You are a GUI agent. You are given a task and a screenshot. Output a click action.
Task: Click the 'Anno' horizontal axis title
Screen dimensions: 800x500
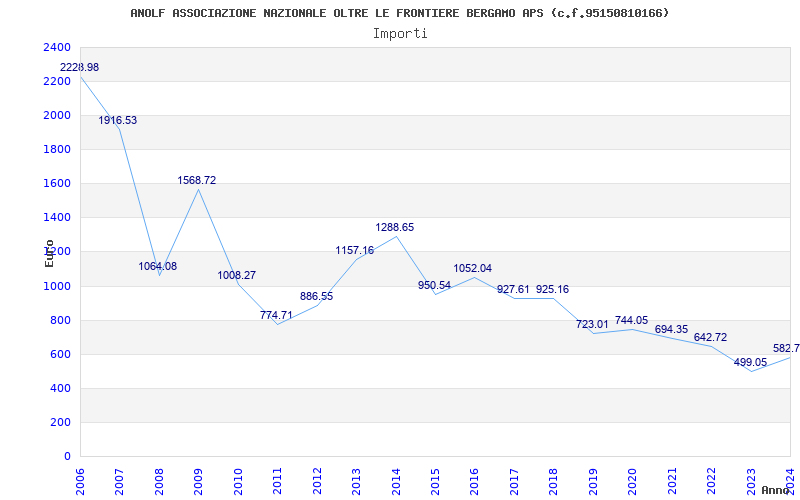click(776, 490)
